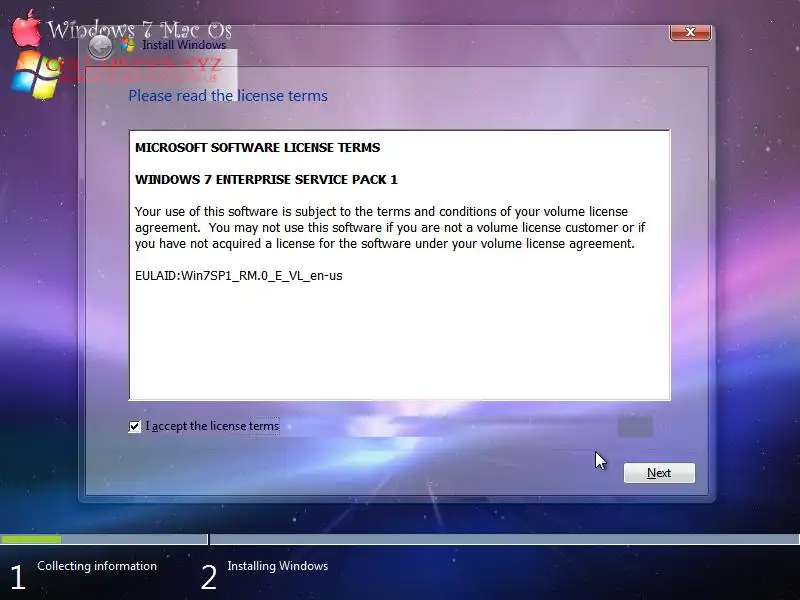The width and height of the screenshot is (800, 600).
Task: Click the Collecting information step label
Action: tap(97, 566)
